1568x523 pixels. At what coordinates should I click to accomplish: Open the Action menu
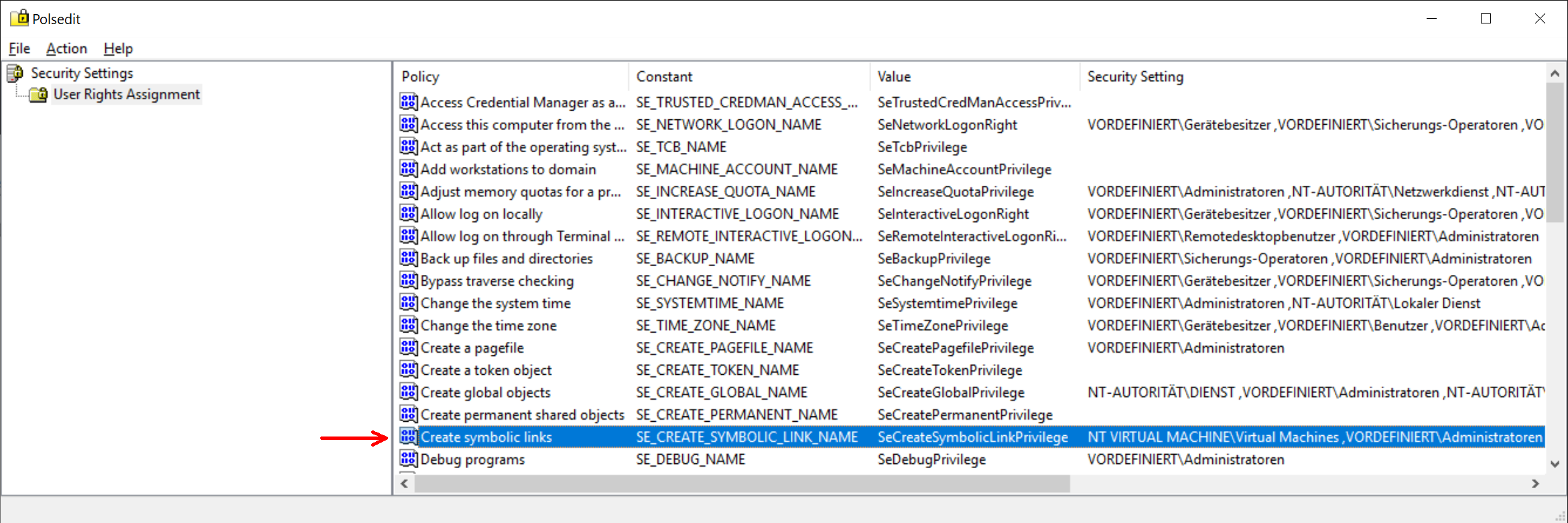point(66,48)
